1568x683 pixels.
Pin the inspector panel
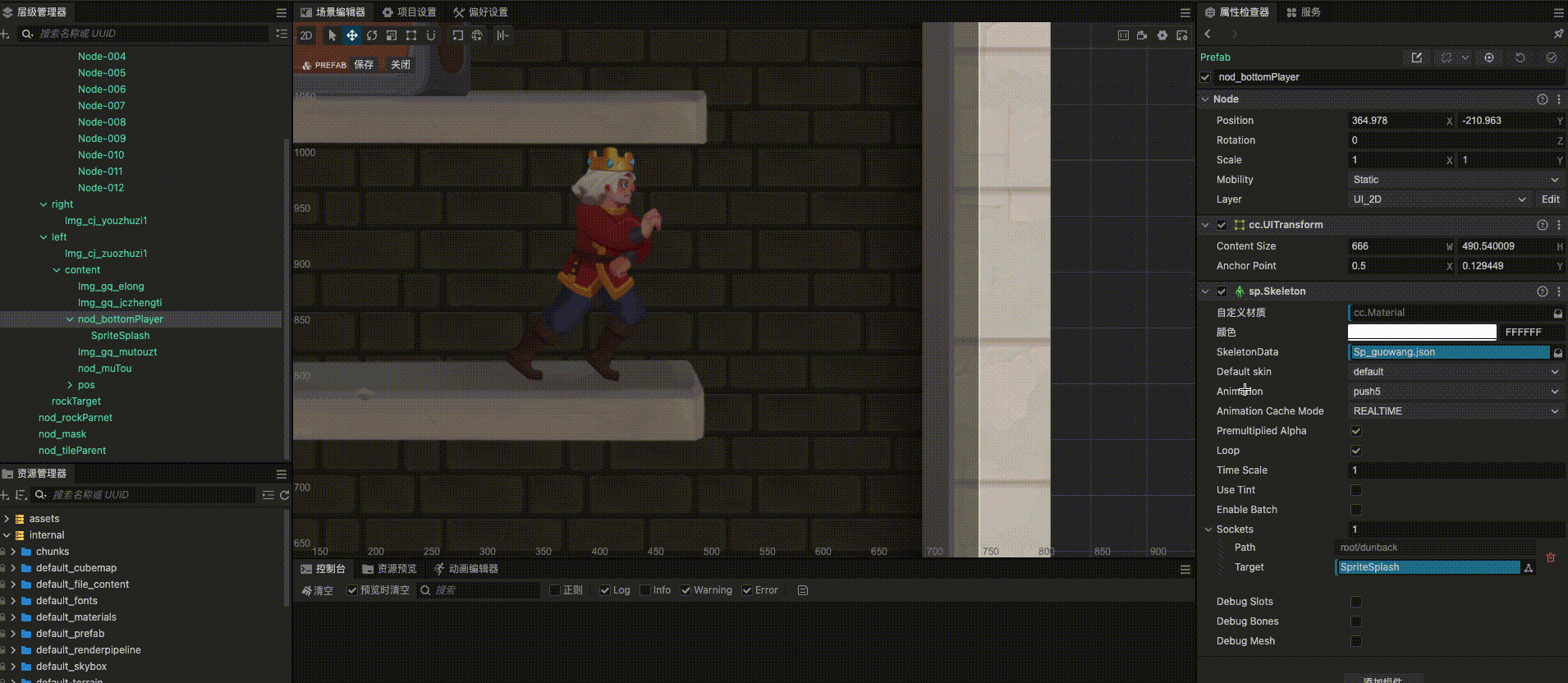1558,34
